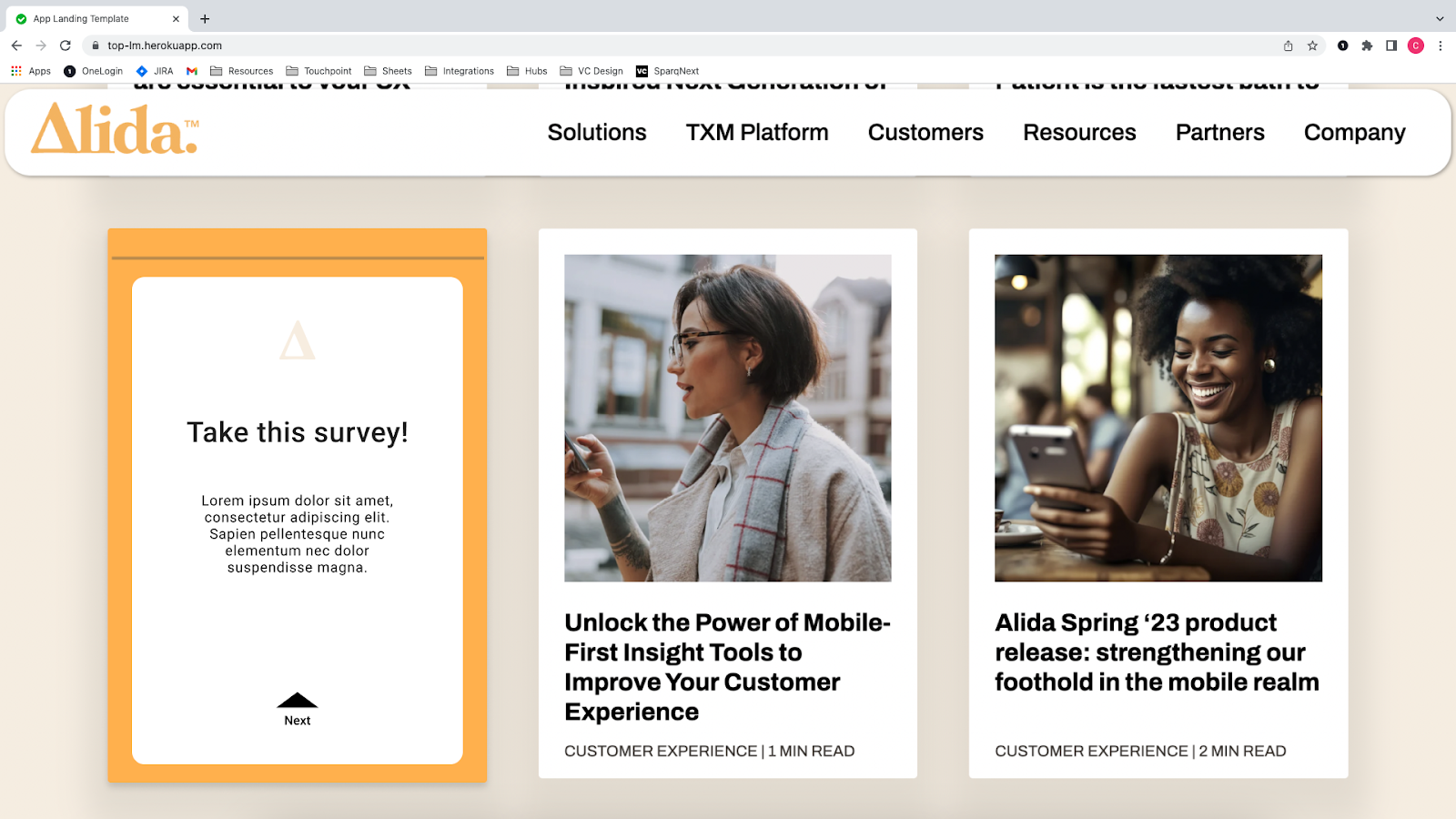Bookmark this page with the star icon
The image size is (1456, 819).
click(x=1312, y=45)
